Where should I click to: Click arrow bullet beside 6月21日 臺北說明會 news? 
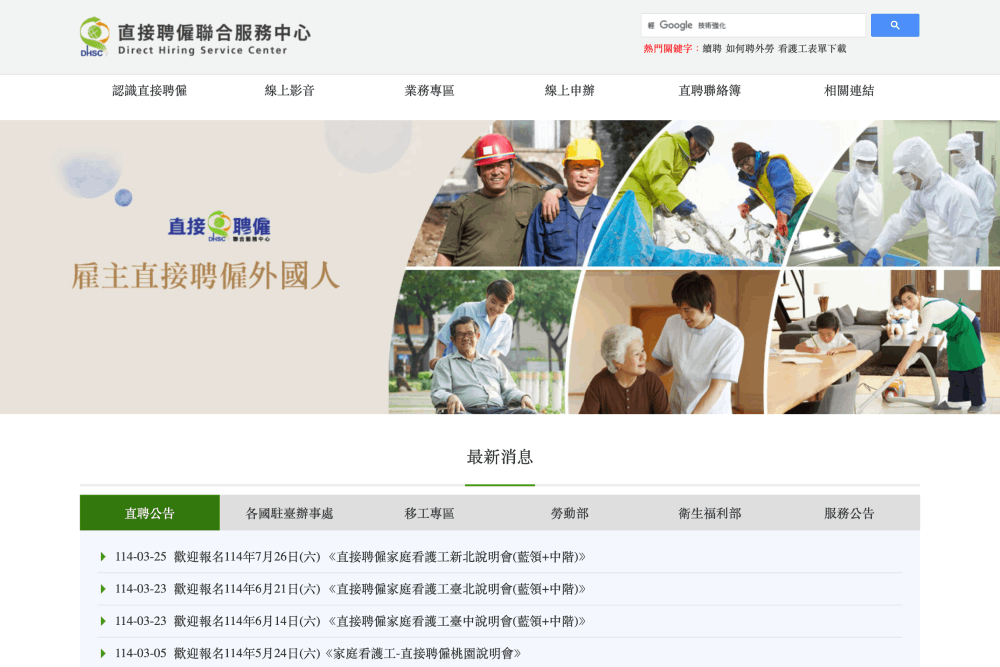coord(103,589)
